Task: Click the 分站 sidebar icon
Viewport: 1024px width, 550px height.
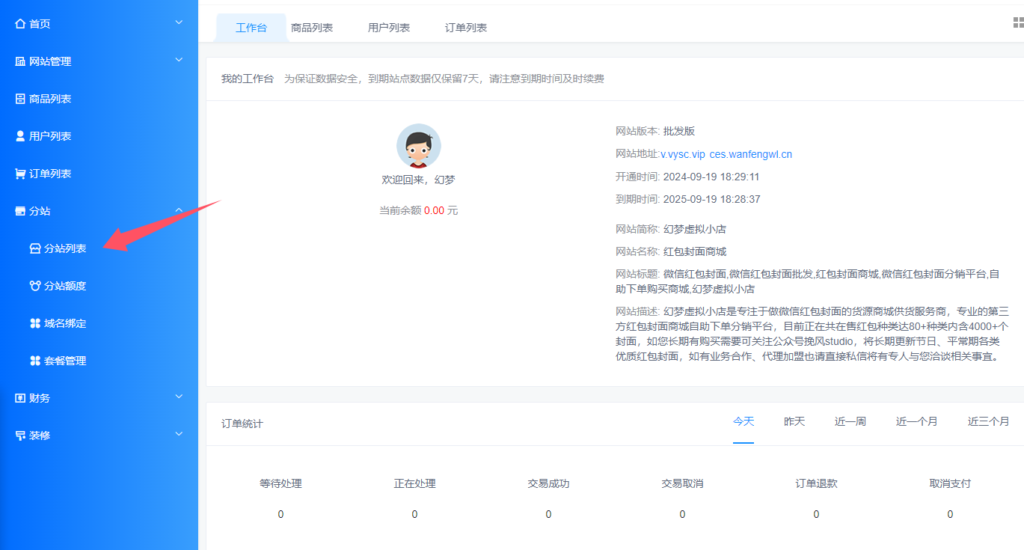Action: tap(20, 211)
